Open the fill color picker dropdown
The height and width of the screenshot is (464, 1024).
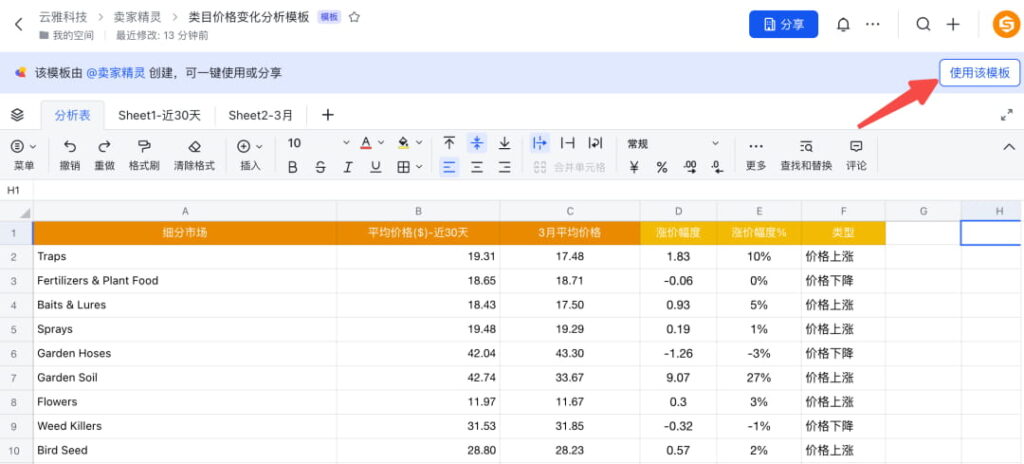[418, 143]
